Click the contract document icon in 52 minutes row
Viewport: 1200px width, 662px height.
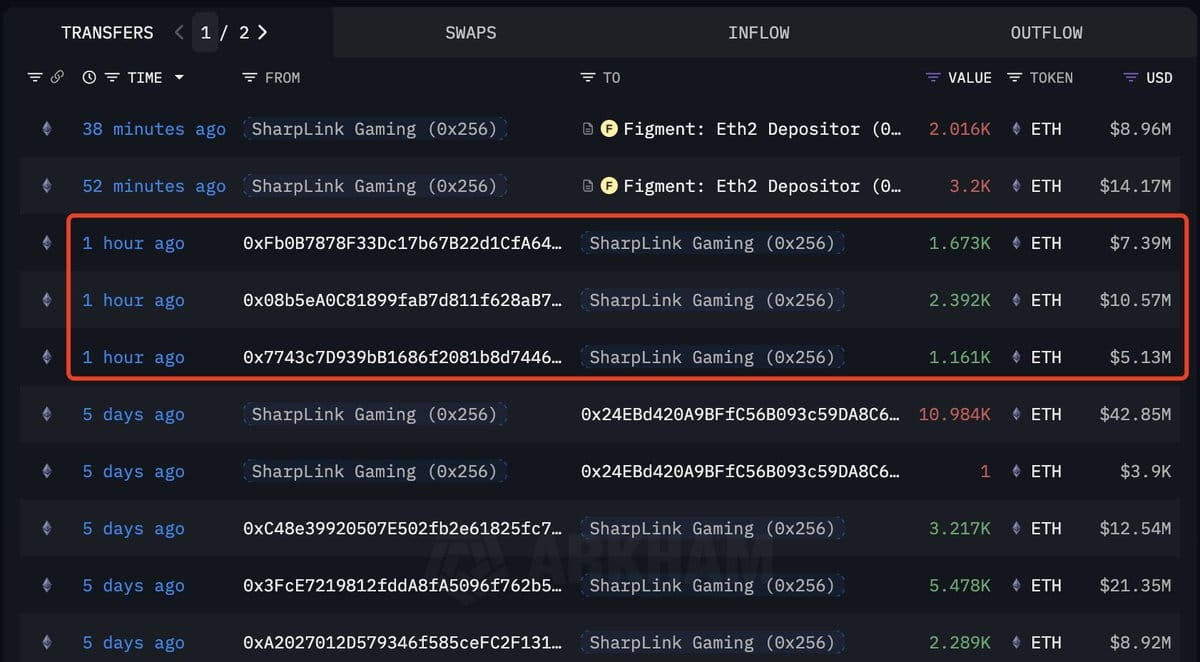[588, 186]
